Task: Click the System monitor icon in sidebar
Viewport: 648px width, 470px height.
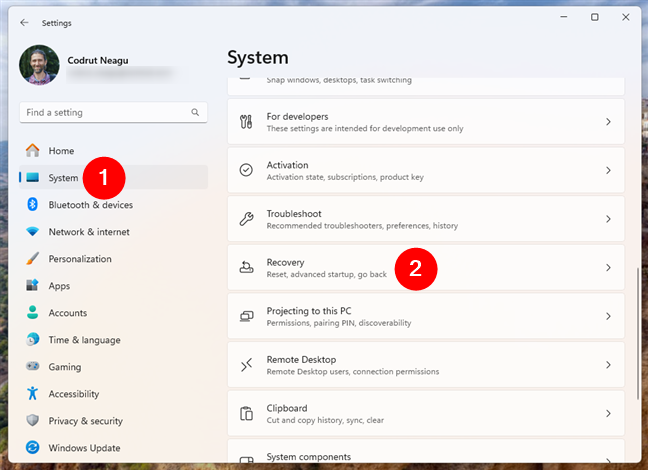Action: pos(33,178)
